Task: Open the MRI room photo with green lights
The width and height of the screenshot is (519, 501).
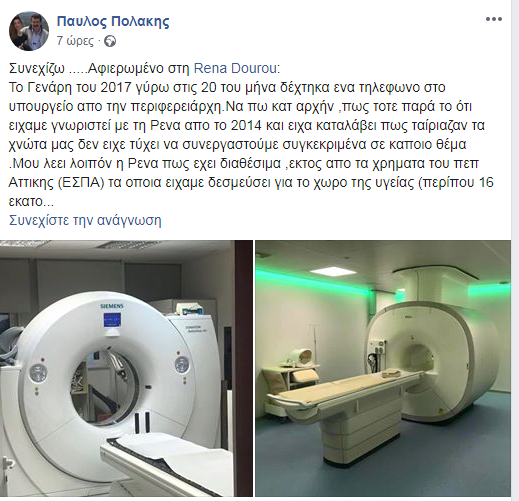Action: coord(383,368)
